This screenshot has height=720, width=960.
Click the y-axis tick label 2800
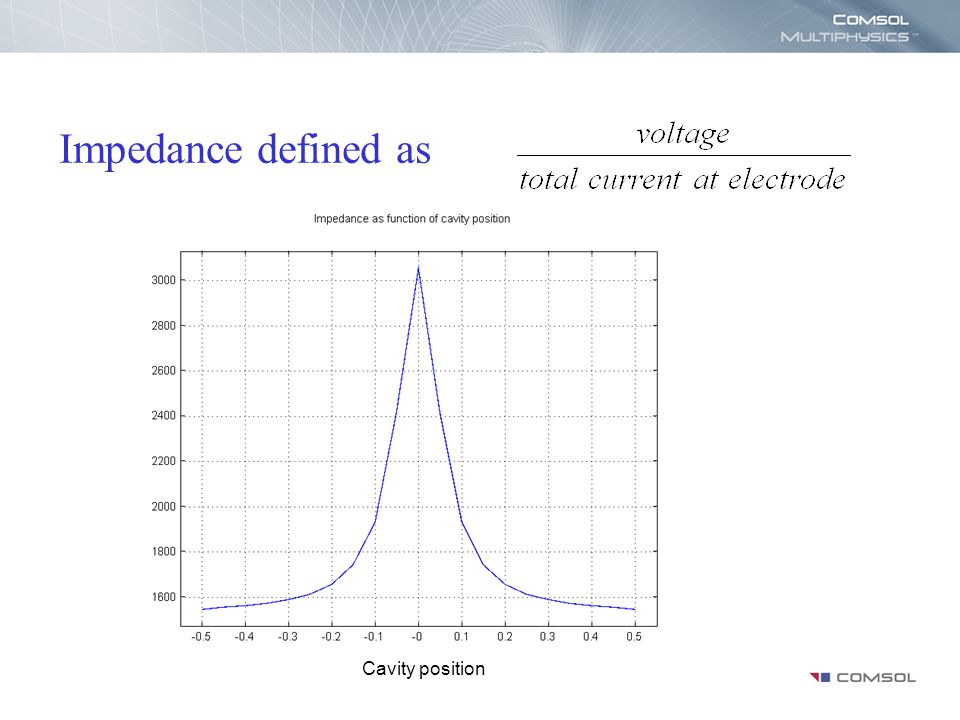coord(163,326)
